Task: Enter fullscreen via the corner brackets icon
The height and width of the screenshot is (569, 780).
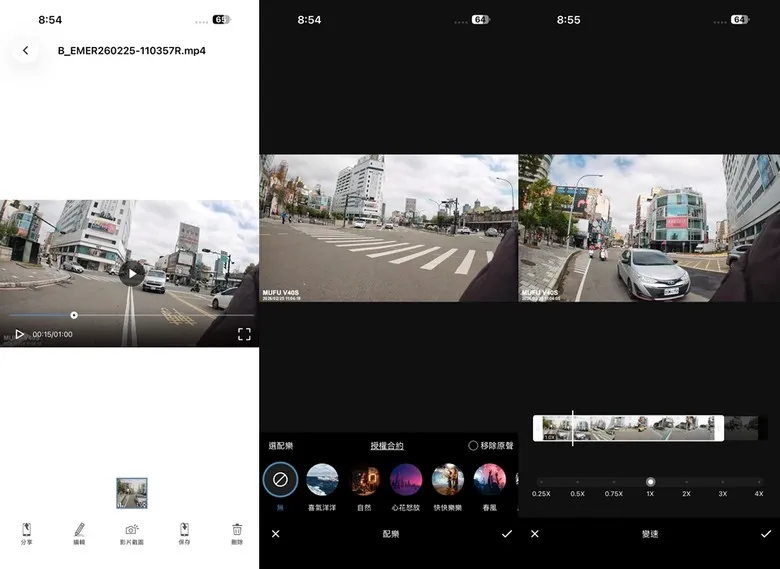Action: (x=244, y=334)
